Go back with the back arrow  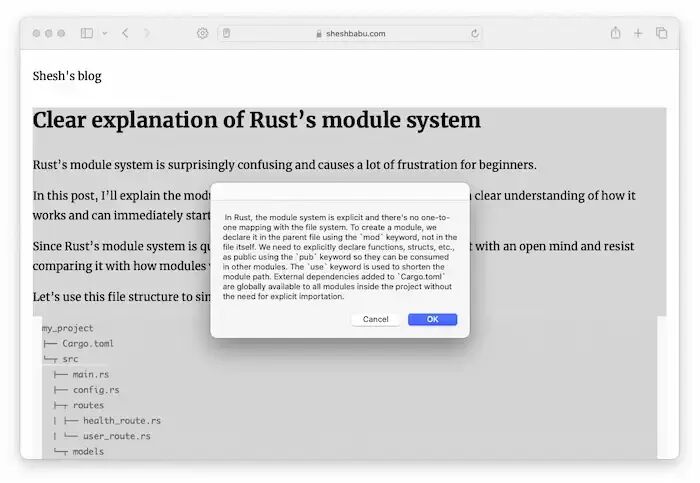125,33
